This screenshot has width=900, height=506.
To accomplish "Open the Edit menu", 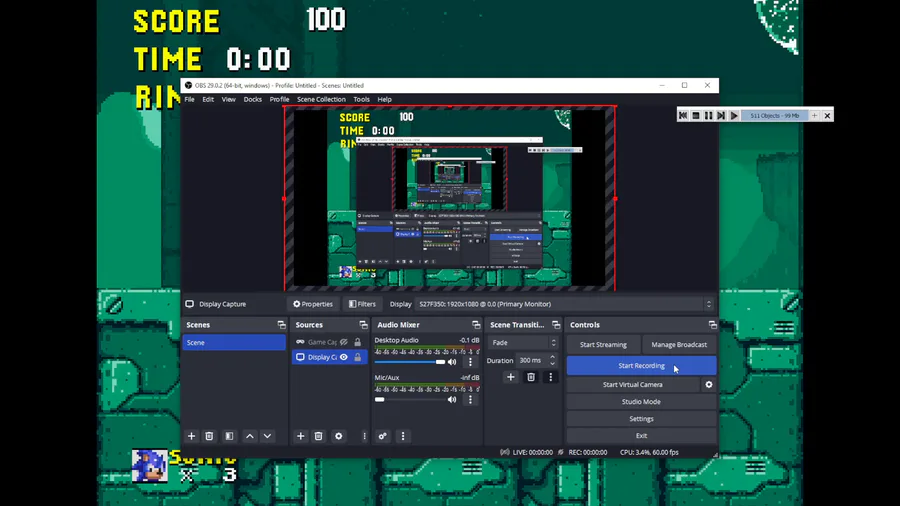I will click(208, 99).
